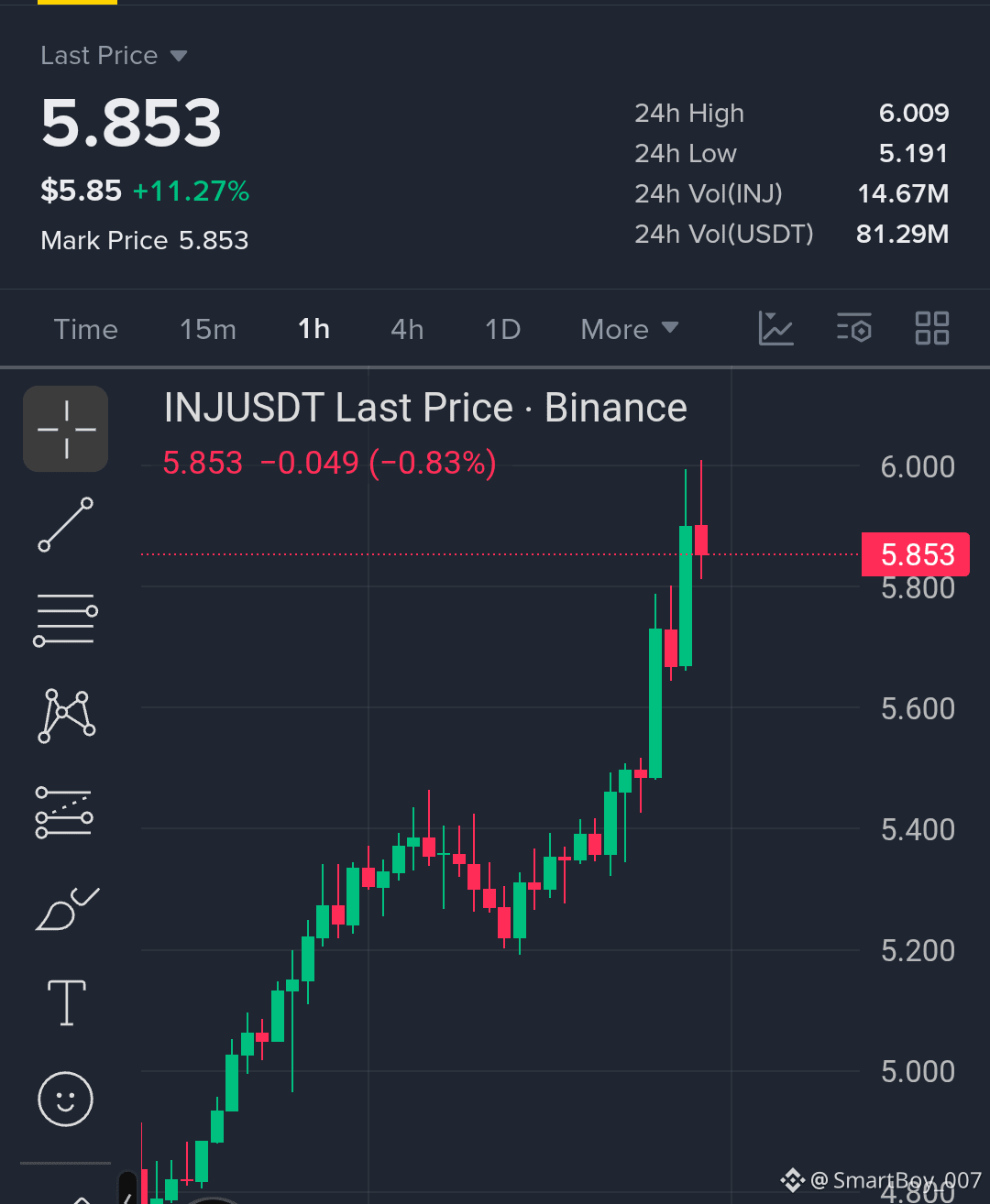Open the Last Price dropdown

point(114,56)
